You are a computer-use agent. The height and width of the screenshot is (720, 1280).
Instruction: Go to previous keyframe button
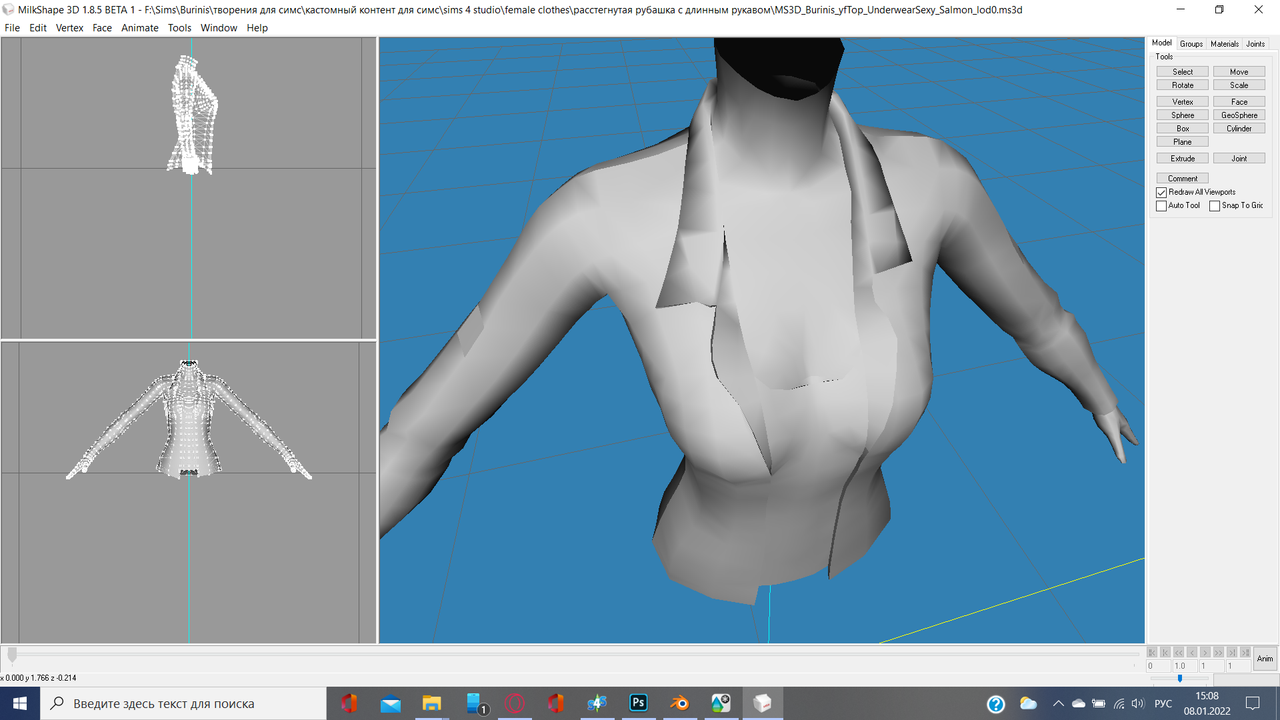click(1165, 652)
